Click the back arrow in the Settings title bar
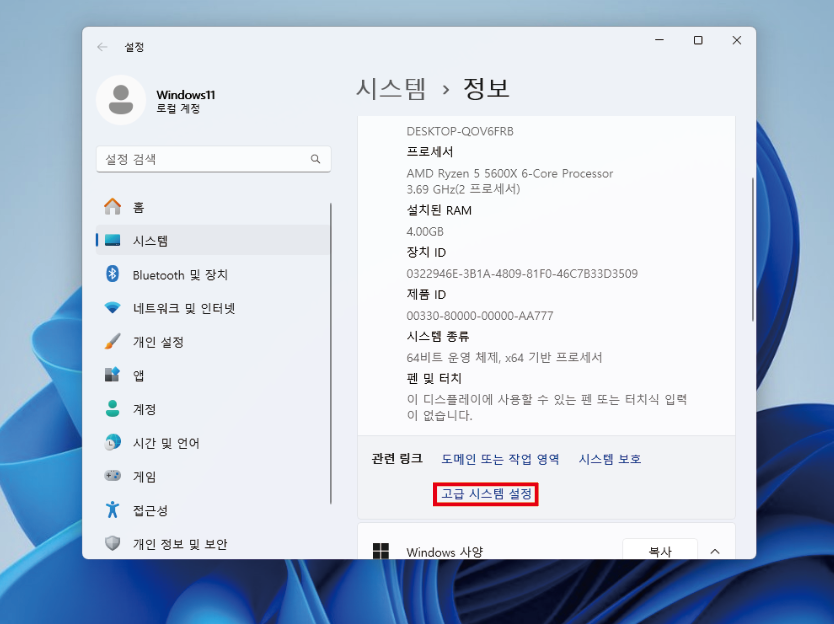This screenshot has height=624, width=834. pyautogui.click(x=102, y=47)
